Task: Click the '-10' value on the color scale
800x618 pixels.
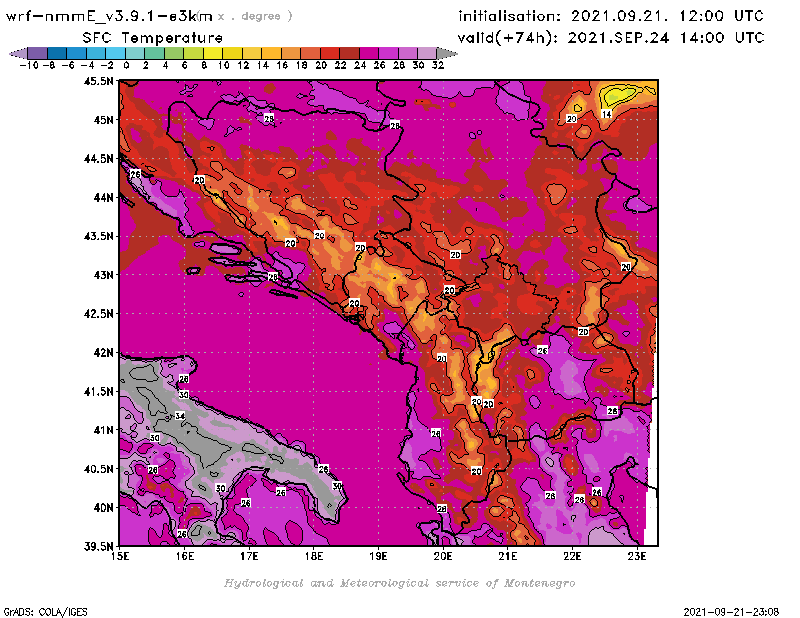Action: 29,65
